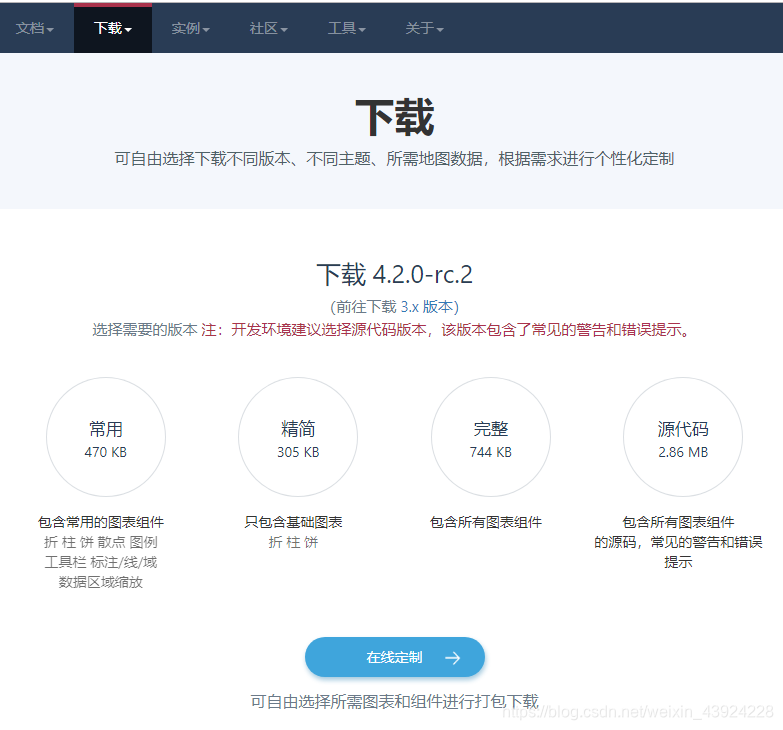Image resolution: width=783 pixels, height=730 pixels.
Task: Click 可自由选择所需图表和组件进行打包下载 caption
Action: [394, 702]
